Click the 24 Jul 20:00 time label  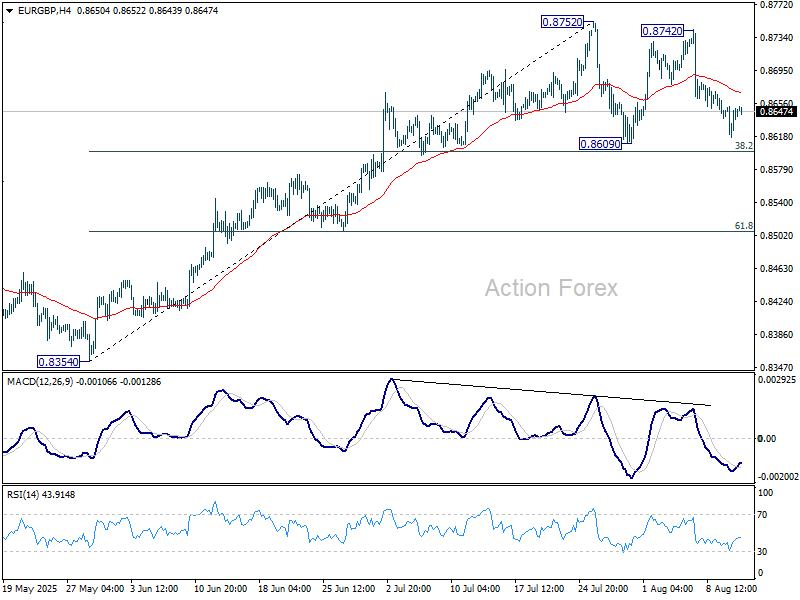click(x=603, y=588)
